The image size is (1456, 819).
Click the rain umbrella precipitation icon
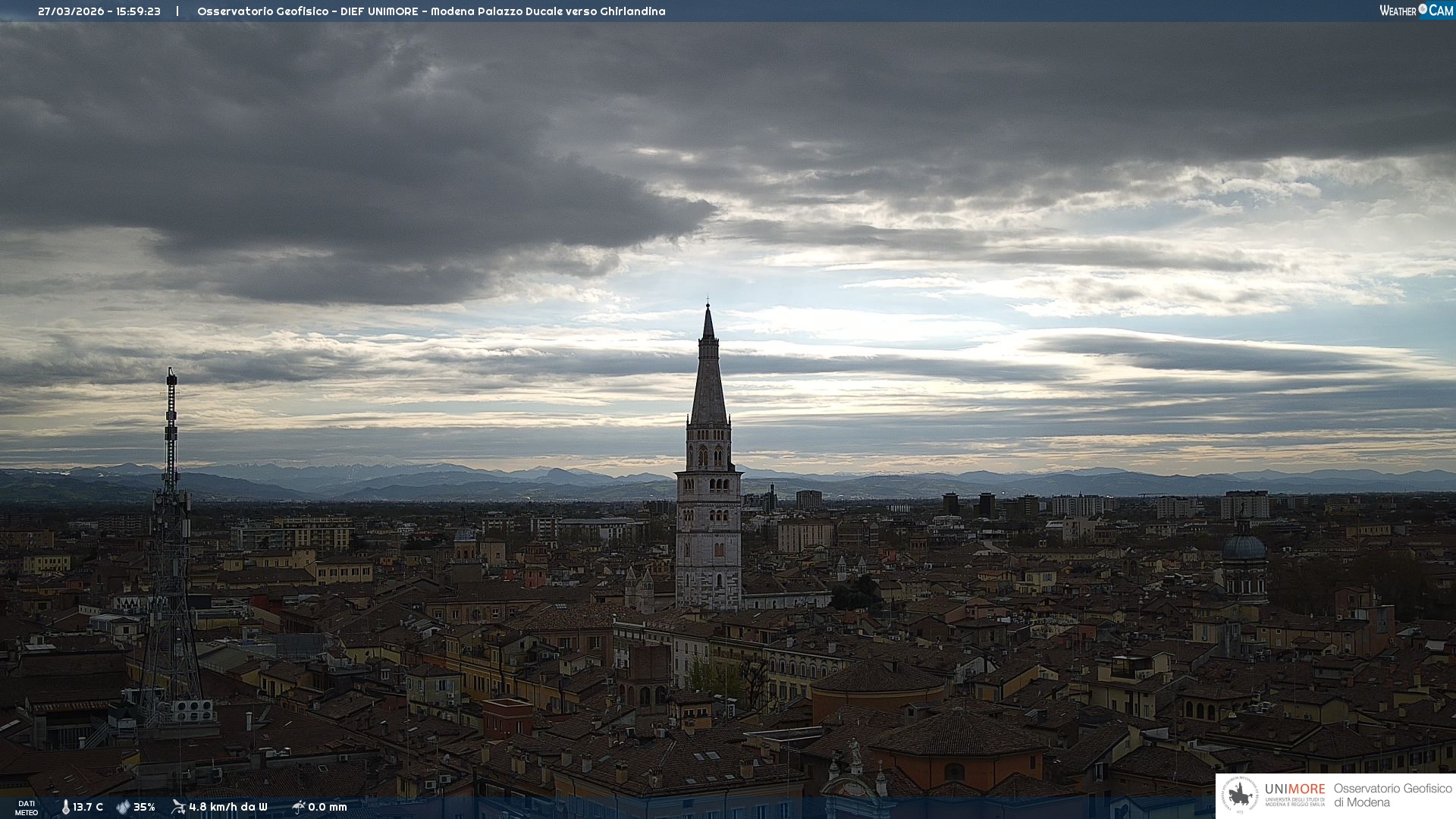tap(298, 807)
